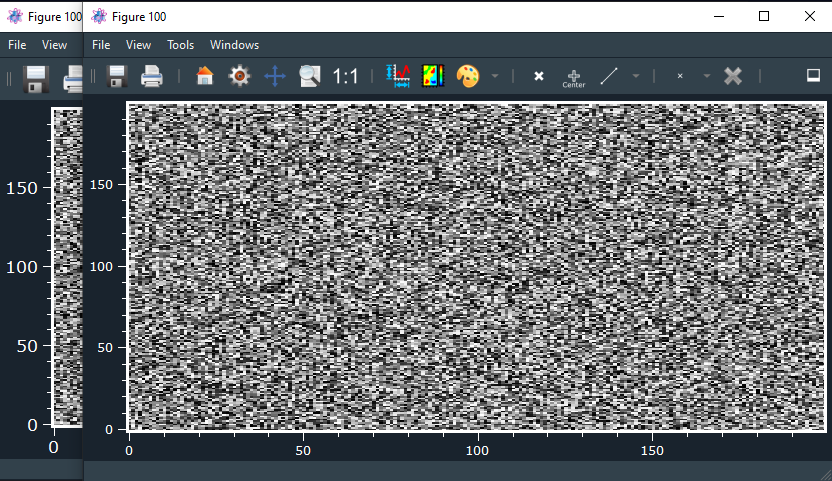Click y-axis label 50 in background window
832x481 pixels.
pos(27,346)
